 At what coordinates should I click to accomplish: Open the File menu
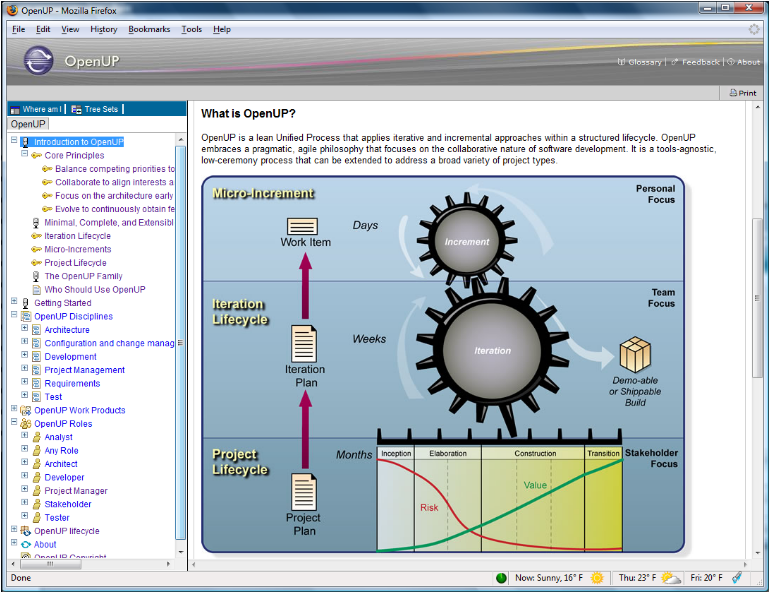point(19,29)
